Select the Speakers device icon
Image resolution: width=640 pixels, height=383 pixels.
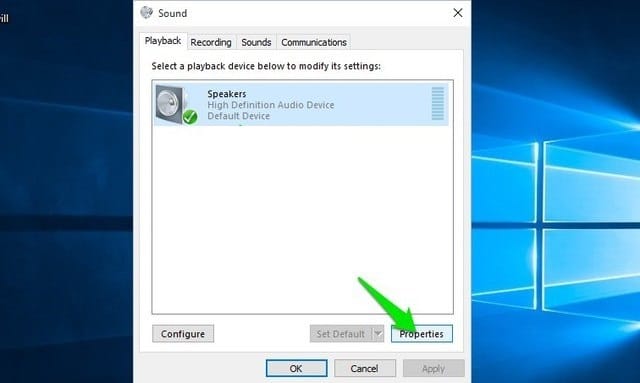tap(176, 105)
